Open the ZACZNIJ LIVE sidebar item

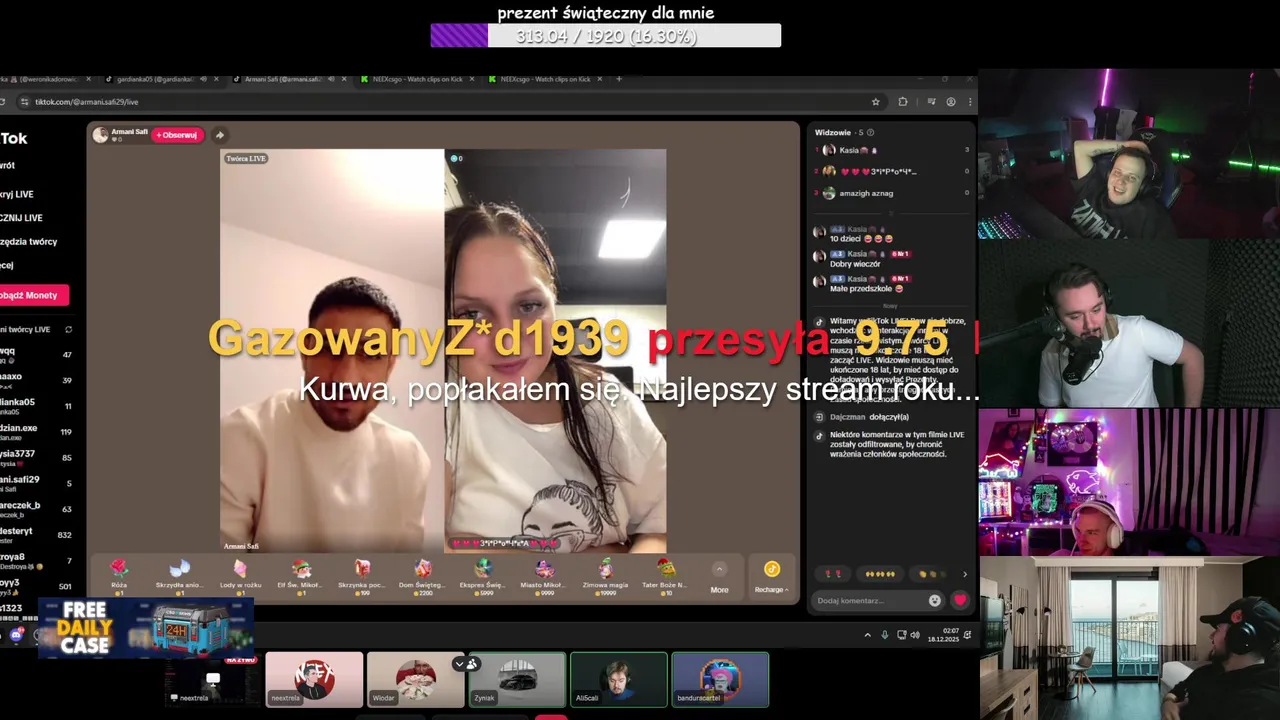[x=22, y=218]
